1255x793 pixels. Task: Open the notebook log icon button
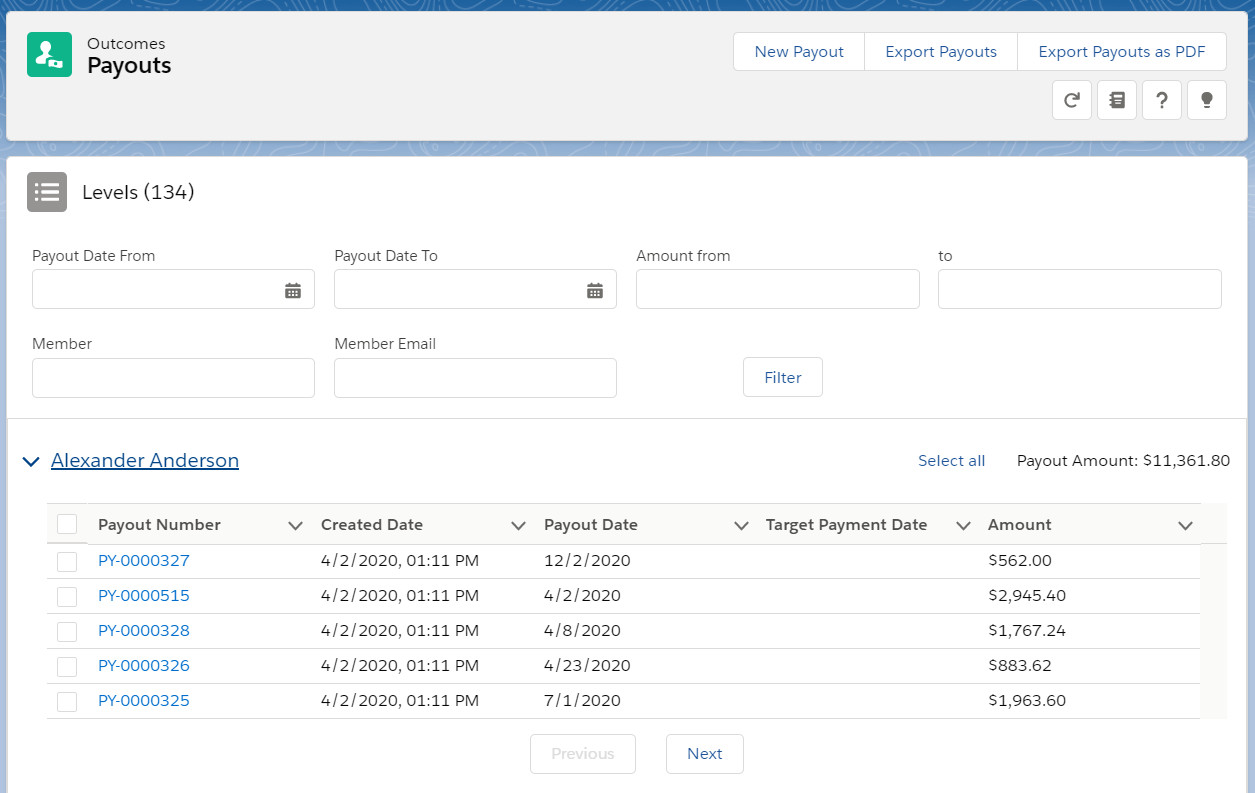tap(1117, 100)
